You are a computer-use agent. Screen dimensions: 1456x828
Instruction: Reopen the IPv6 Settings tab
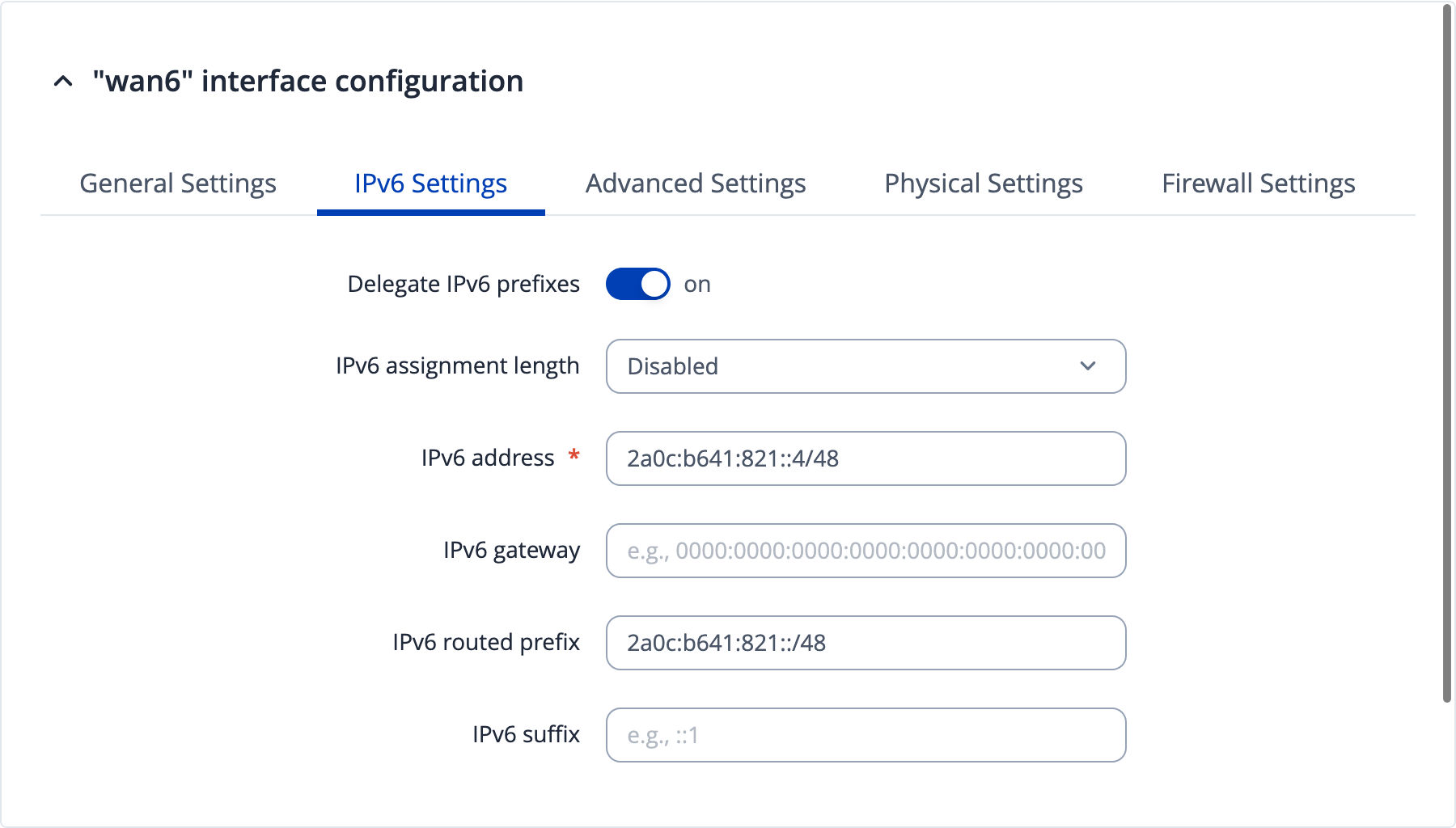[x=430, y=184]
